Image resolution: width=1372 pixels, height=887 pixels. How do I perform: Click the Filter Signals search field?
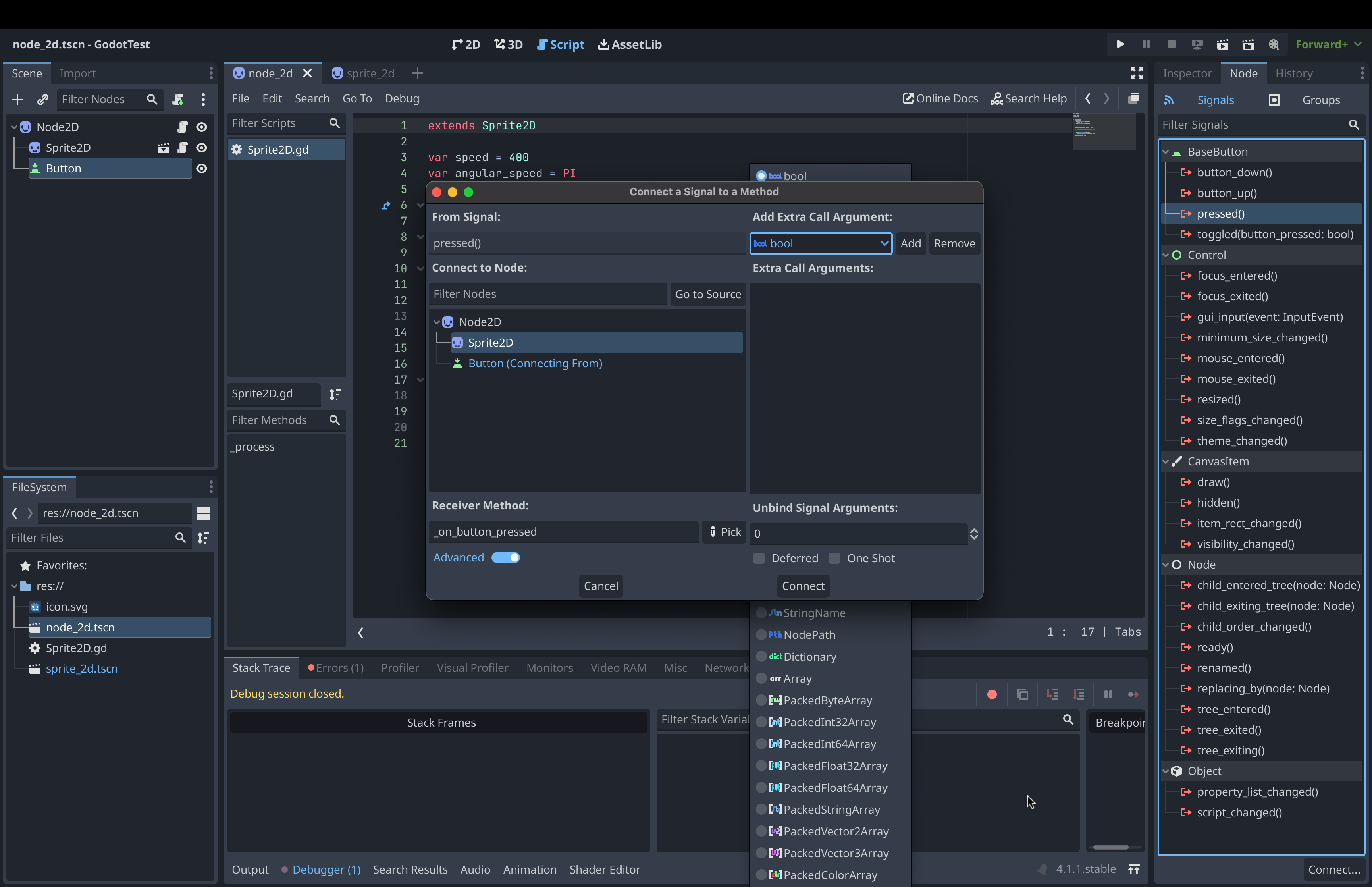[x=1255, y=124]
